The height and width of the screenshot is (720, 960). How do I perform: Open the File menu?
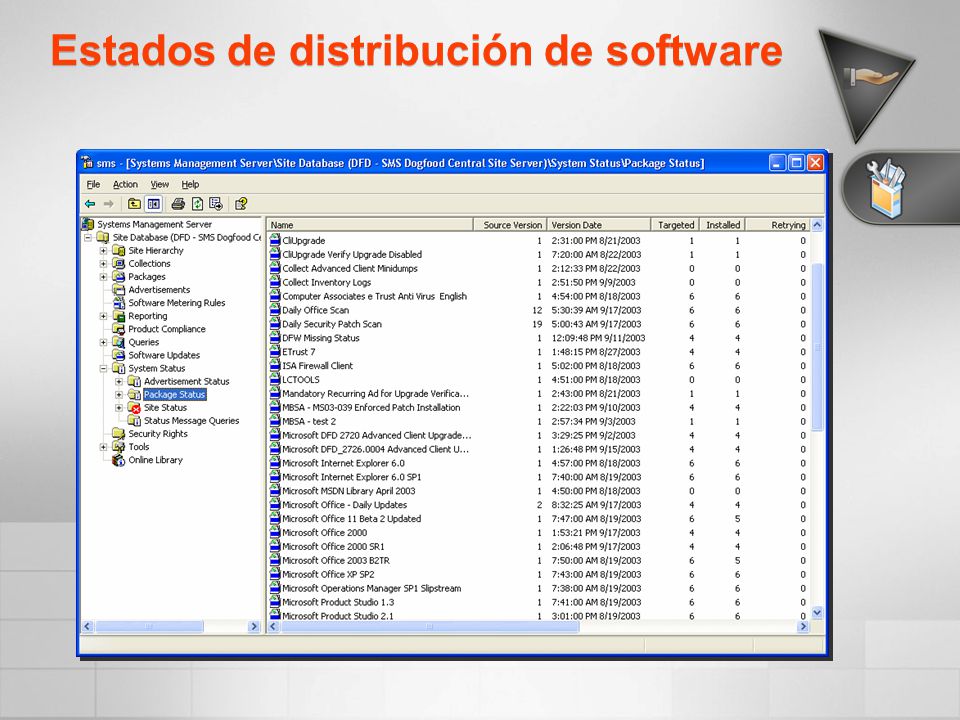pos(93,184)
